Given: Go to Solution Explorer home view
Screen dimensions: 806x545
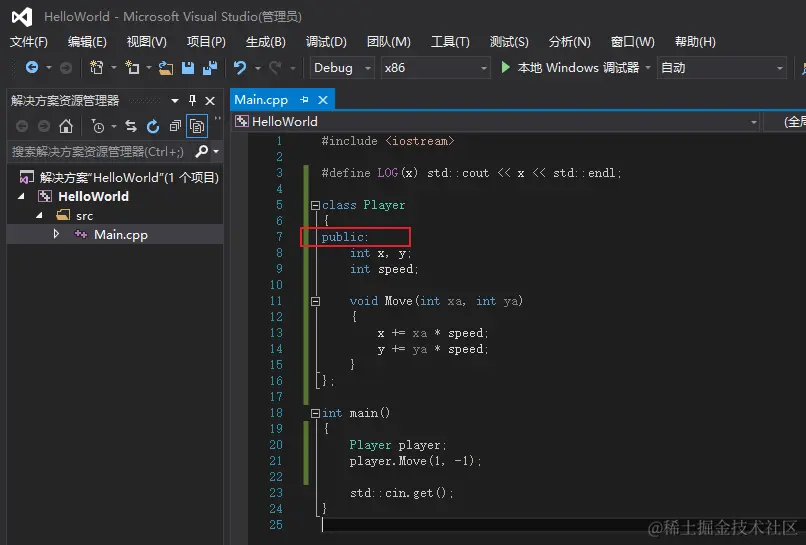Looking at the screenshot, I should [66, 126].
